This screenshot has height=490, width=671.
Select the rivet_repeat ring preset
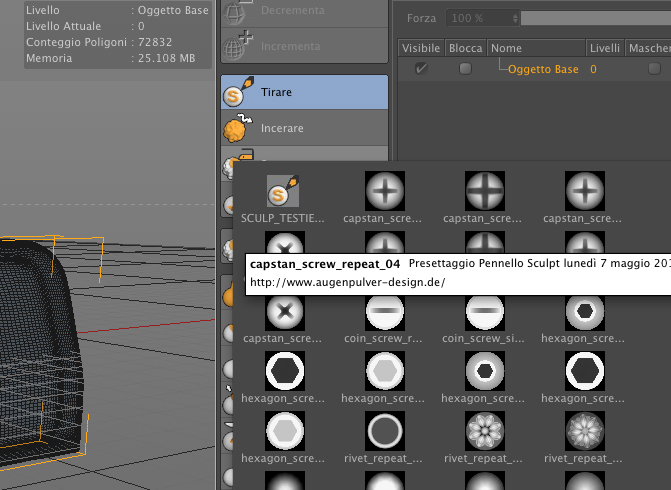tap(385, 431)
